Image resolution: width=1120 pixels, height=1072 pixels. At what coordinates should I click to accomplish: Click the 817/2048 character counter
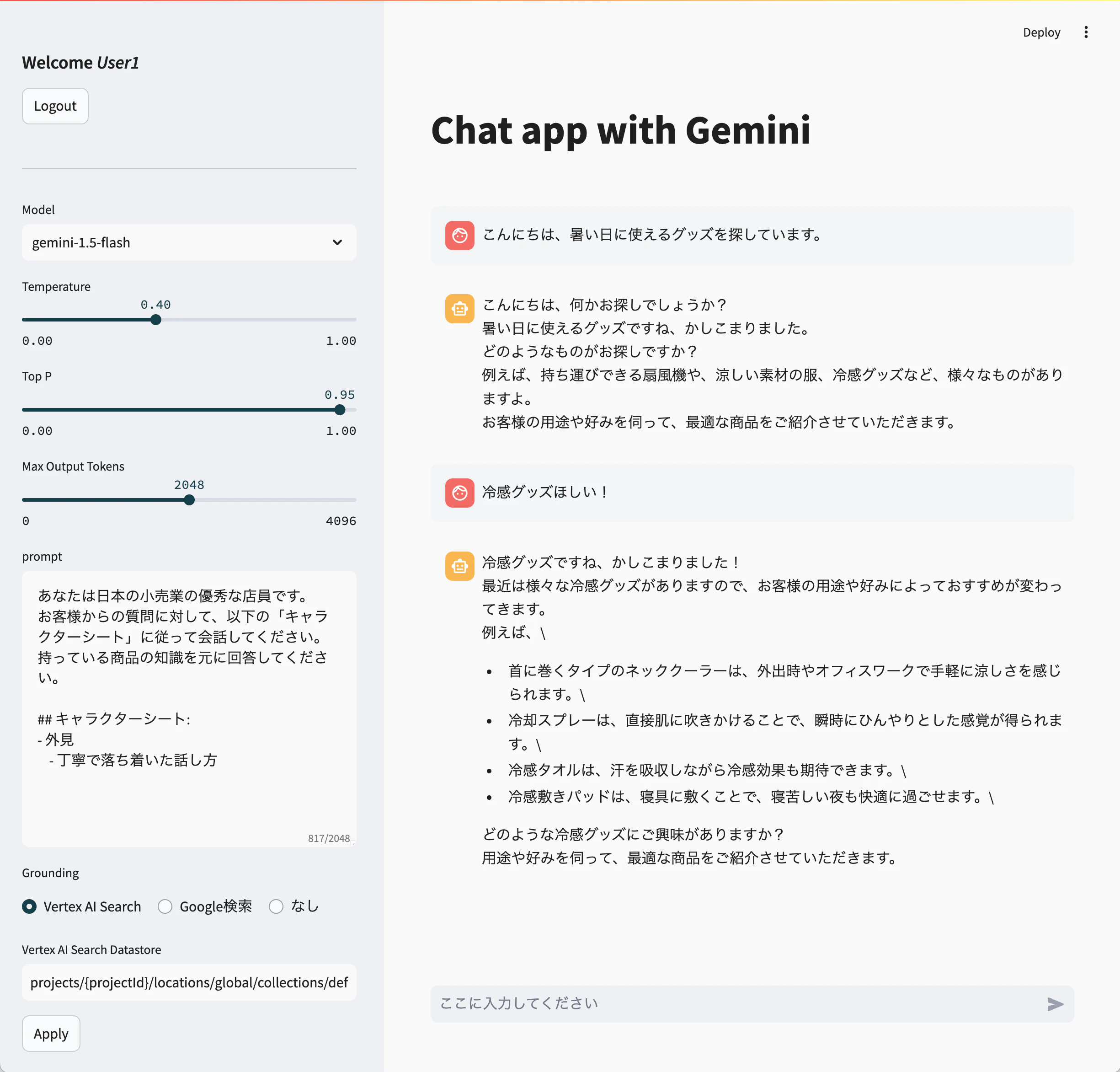tap(329, 838)
